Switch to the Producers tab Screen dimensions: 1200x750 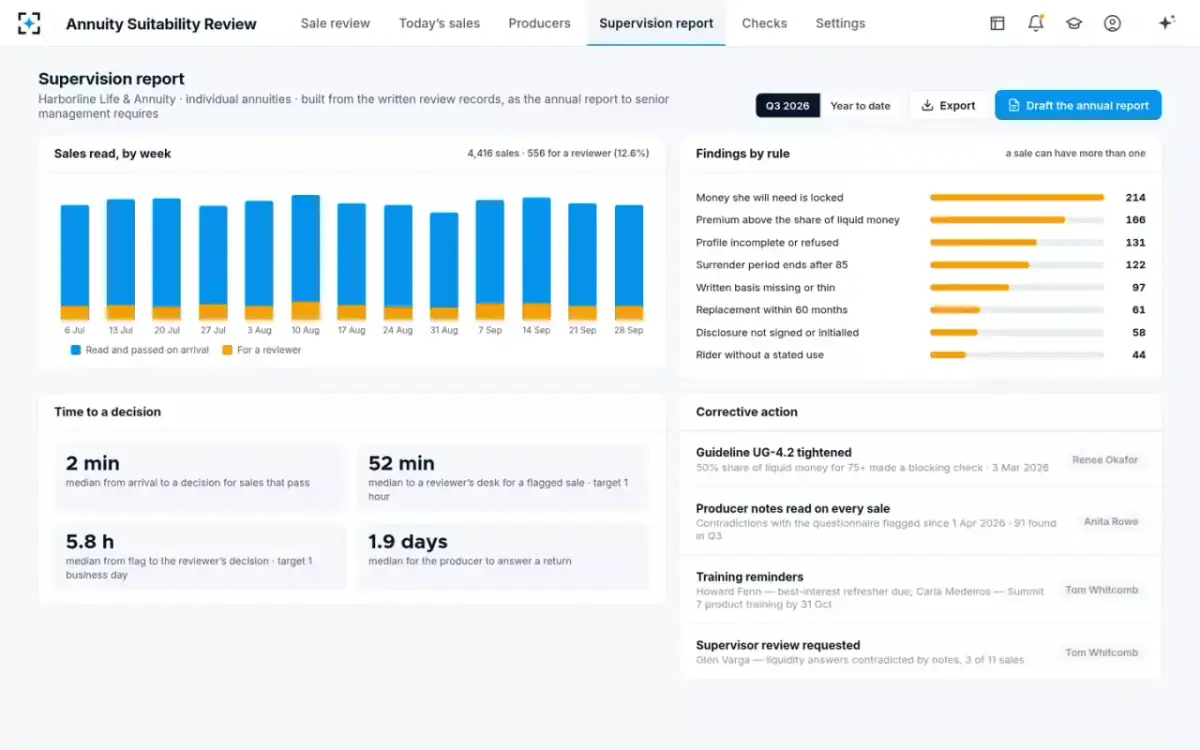(x=539, y=23)
